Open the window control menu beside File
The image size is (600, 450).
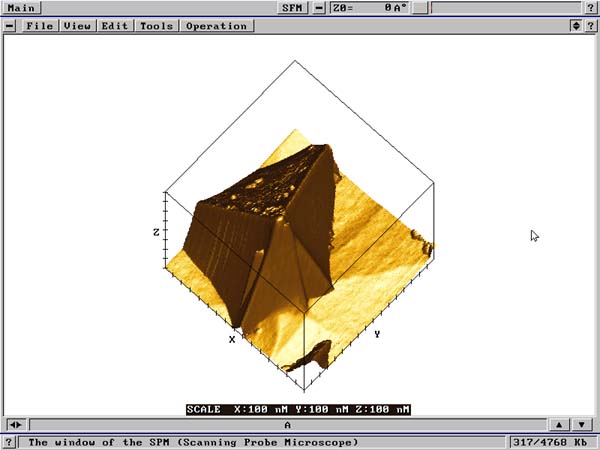[x=11, y=26]
